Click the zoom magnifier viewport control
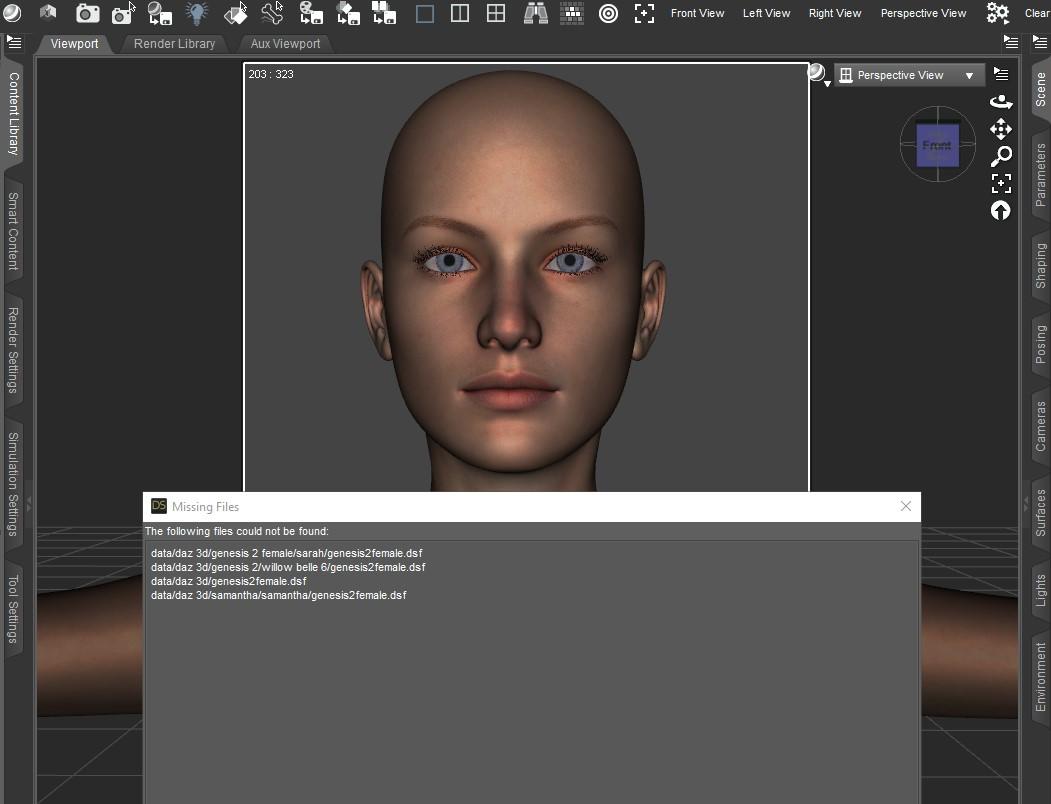This screenshot has width=1051, height=804. (x=1001, y=156)
